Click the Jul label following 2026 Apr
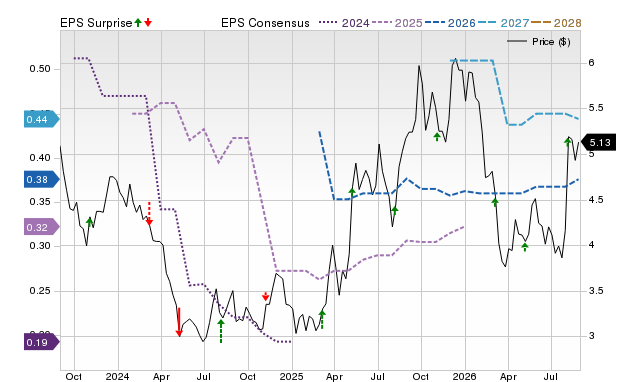 tap(551, 376)
